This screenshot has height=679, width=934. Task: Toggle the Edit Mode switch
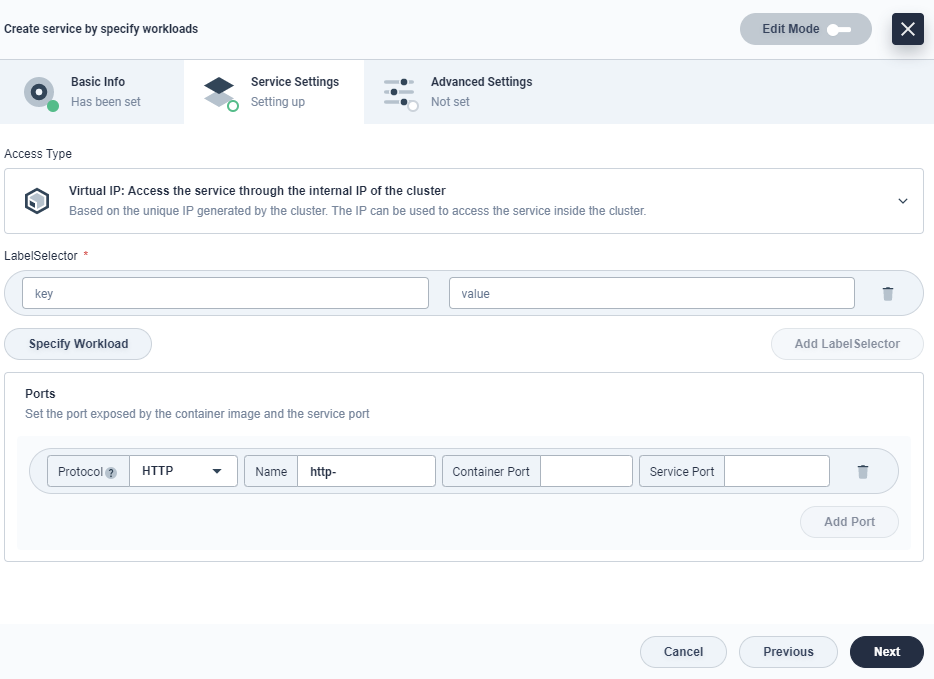839,29
